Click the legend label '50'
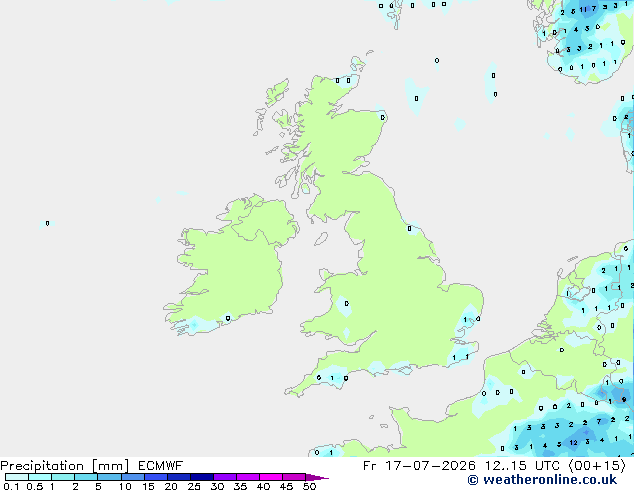This screenshot has width=634, height=490. click(309, 486)
